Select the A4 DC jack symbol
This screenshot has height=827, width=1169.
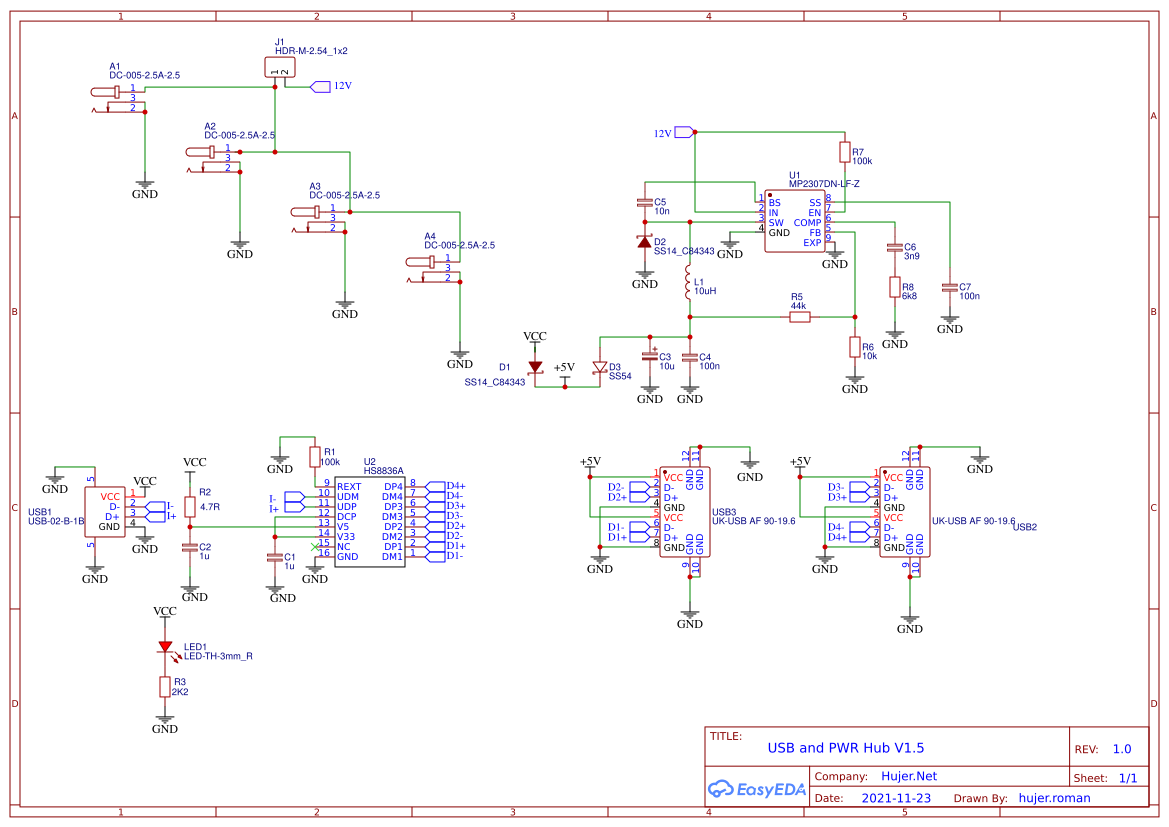click(433, 270)
